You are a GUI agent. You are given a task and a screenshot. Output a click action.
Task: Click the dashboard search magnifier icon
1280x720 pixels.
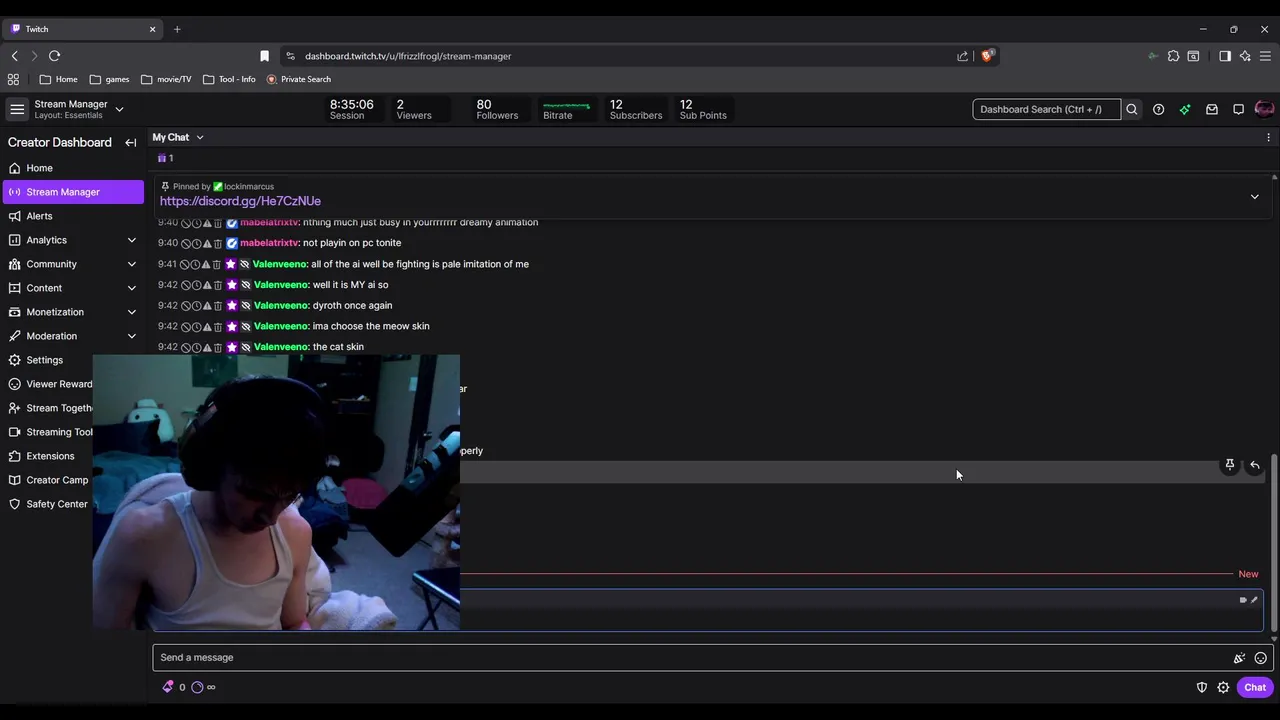click(1132, 109)
